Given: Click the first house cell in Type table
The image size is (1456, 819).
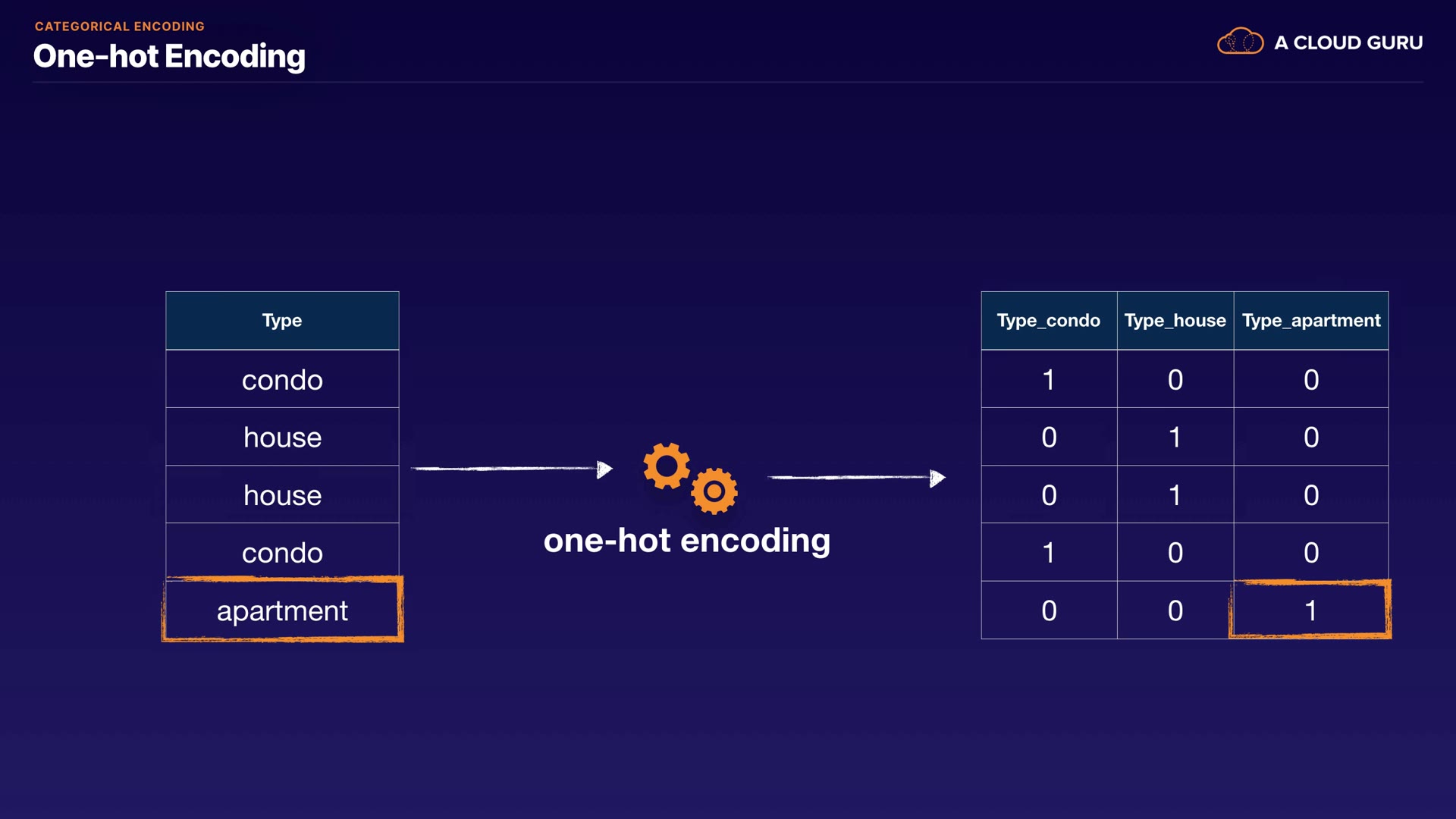Looking at the screenshot, I should (282, 438).
